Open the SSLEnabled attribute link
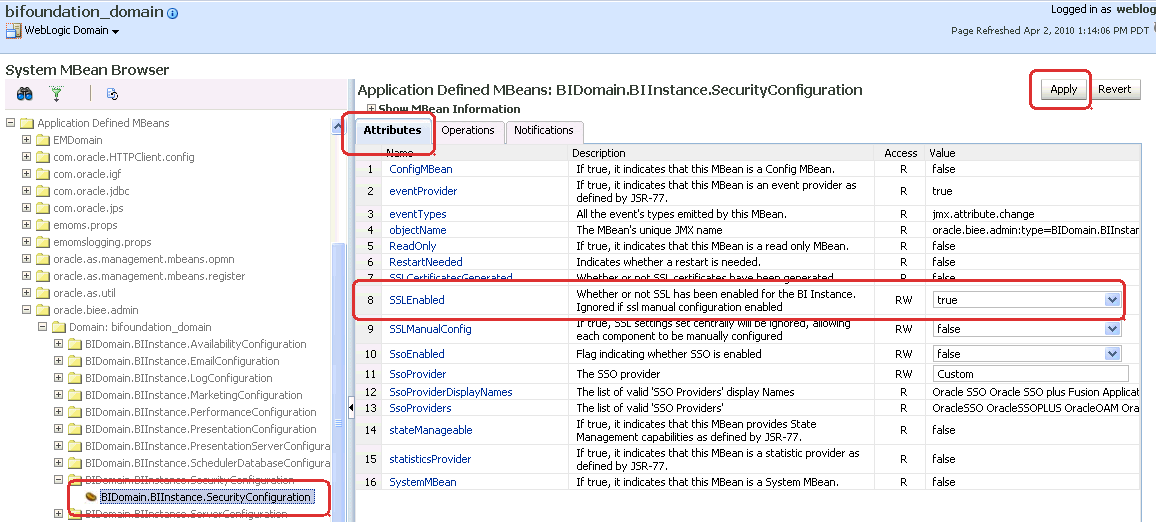1156x522 pixels. pyautogui.click(x=417, y=300)
